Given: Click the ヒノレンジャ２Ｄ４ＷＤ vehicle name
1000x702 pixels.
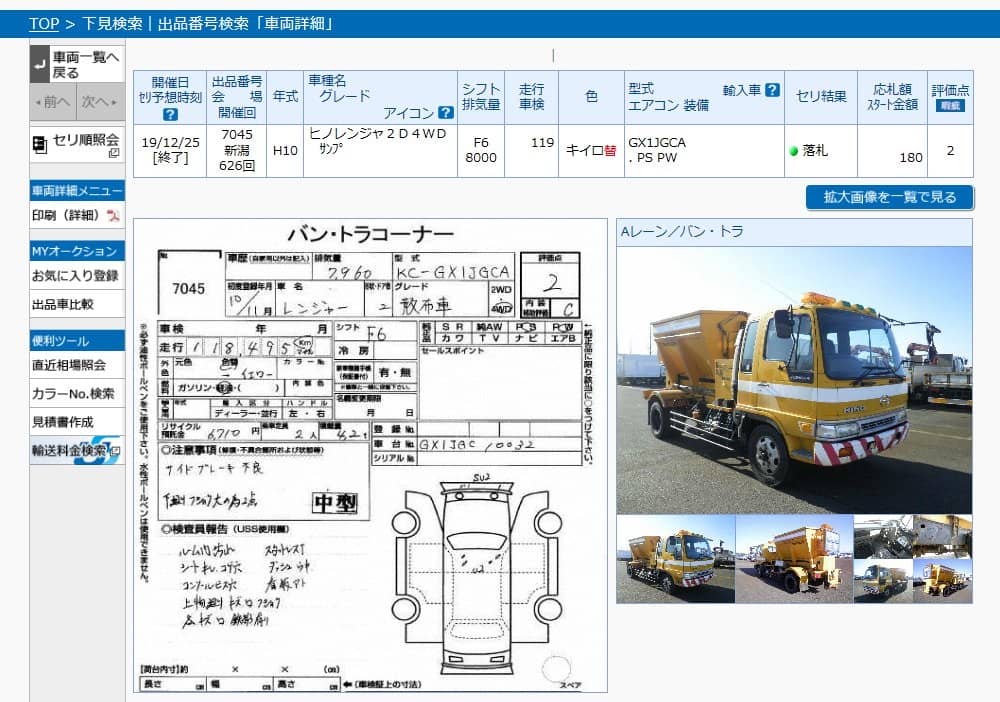Looking at the screenshot, I should 377,134.
